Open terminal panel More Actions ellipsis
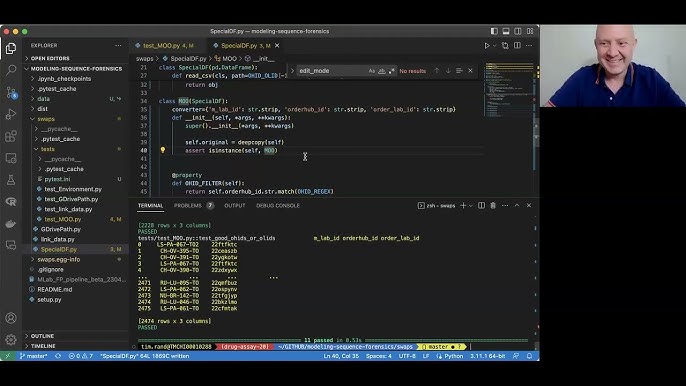The width and height of the screenshot is (686, 386). [505, 205]
